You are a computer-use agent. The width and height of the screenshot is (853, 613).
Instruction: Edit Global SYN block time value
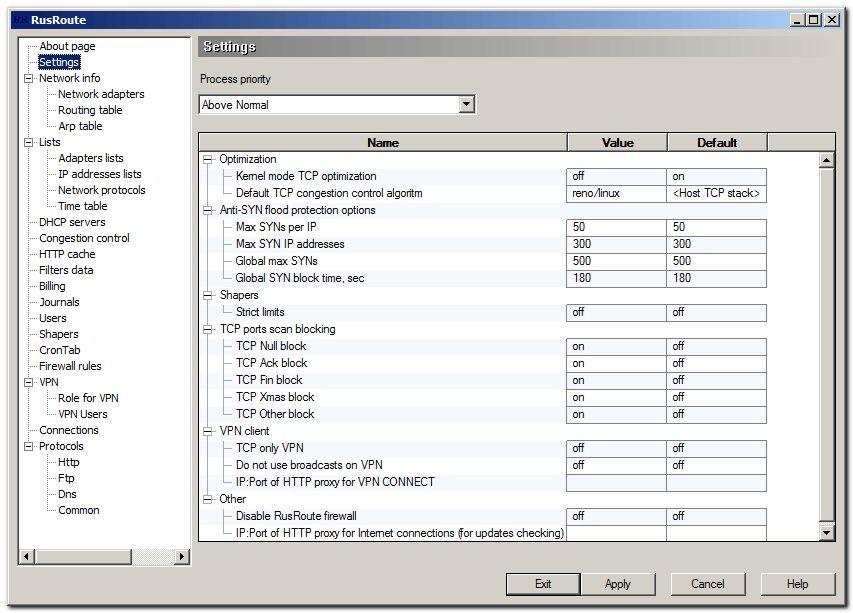616,278
